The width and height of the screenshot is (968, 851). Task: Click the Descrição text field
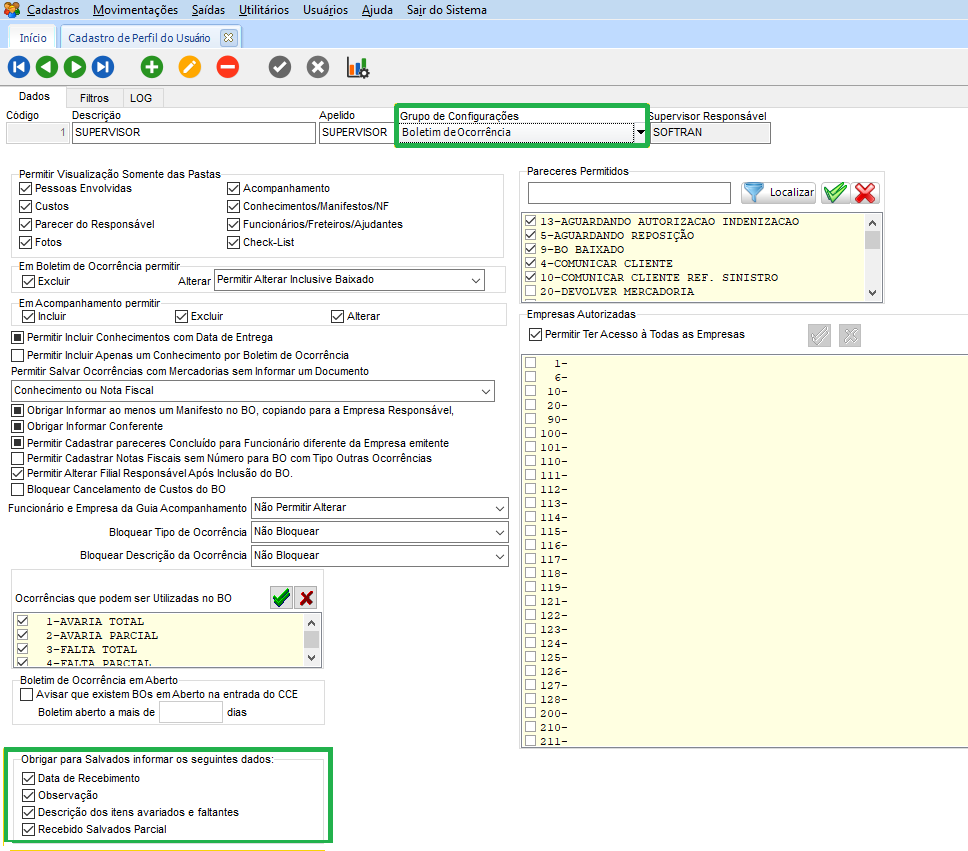coord(193,132)
